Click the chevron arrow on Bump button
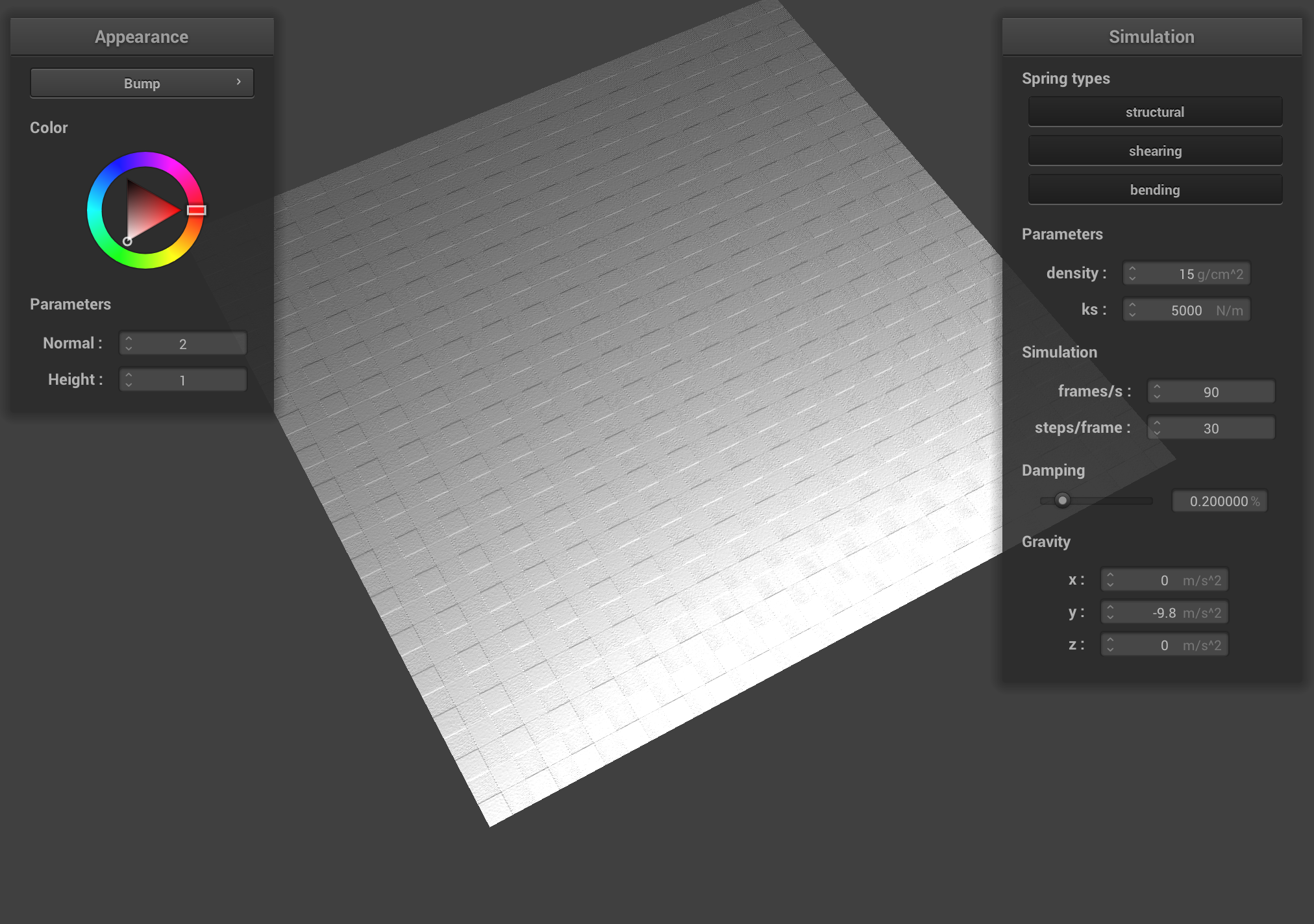Viewport: 1314px width, 924px height. [x=239, y=82]
